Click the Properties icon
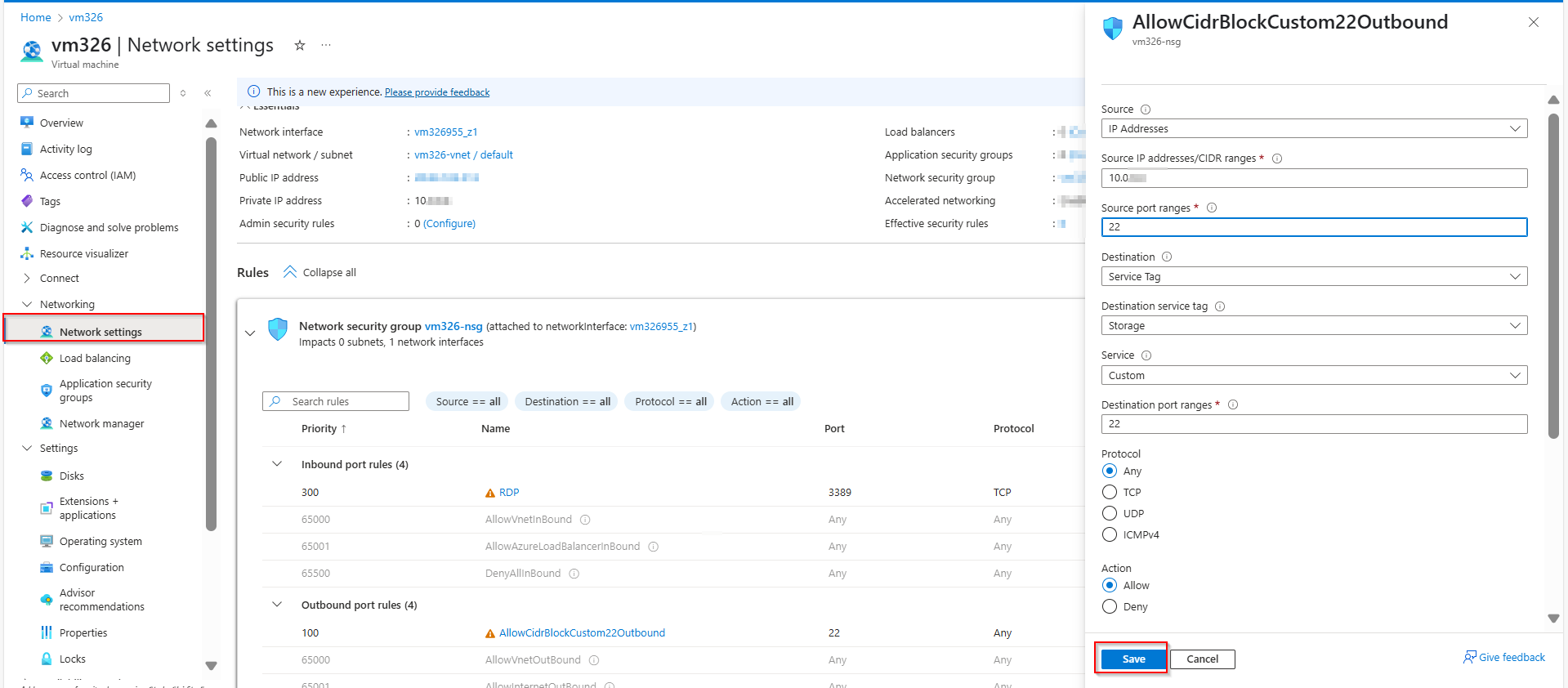The image size is (1568, 688). [47, 632]
